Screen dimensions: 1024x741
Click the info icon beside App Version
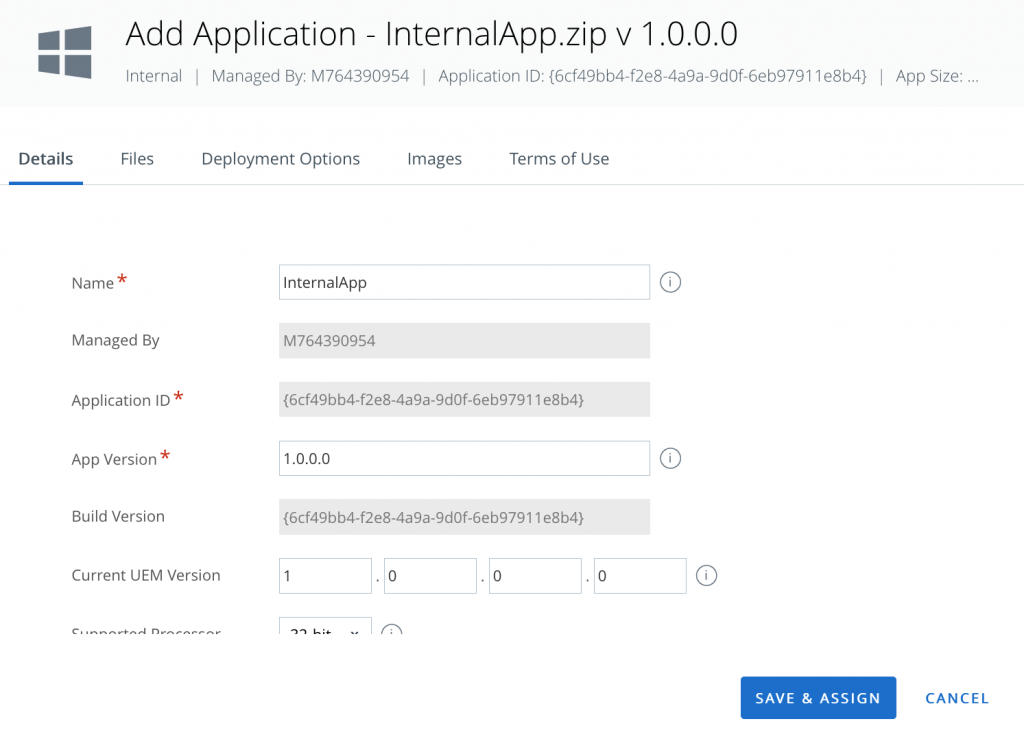[671, 458]
